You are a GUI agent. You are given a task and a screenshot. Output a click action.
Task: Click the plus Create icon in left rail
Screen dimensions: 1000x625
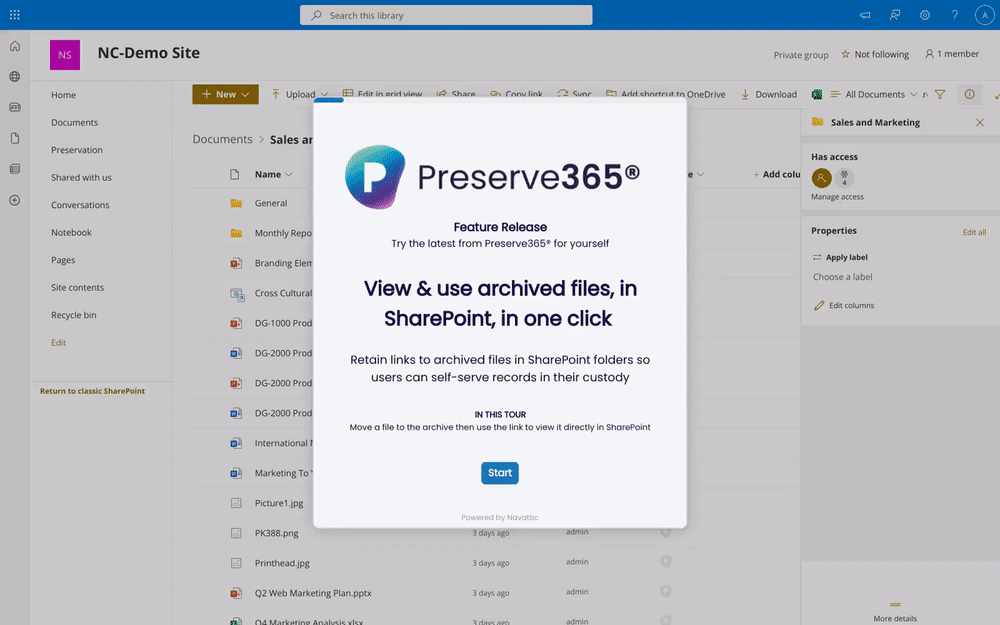pos(15,200)
